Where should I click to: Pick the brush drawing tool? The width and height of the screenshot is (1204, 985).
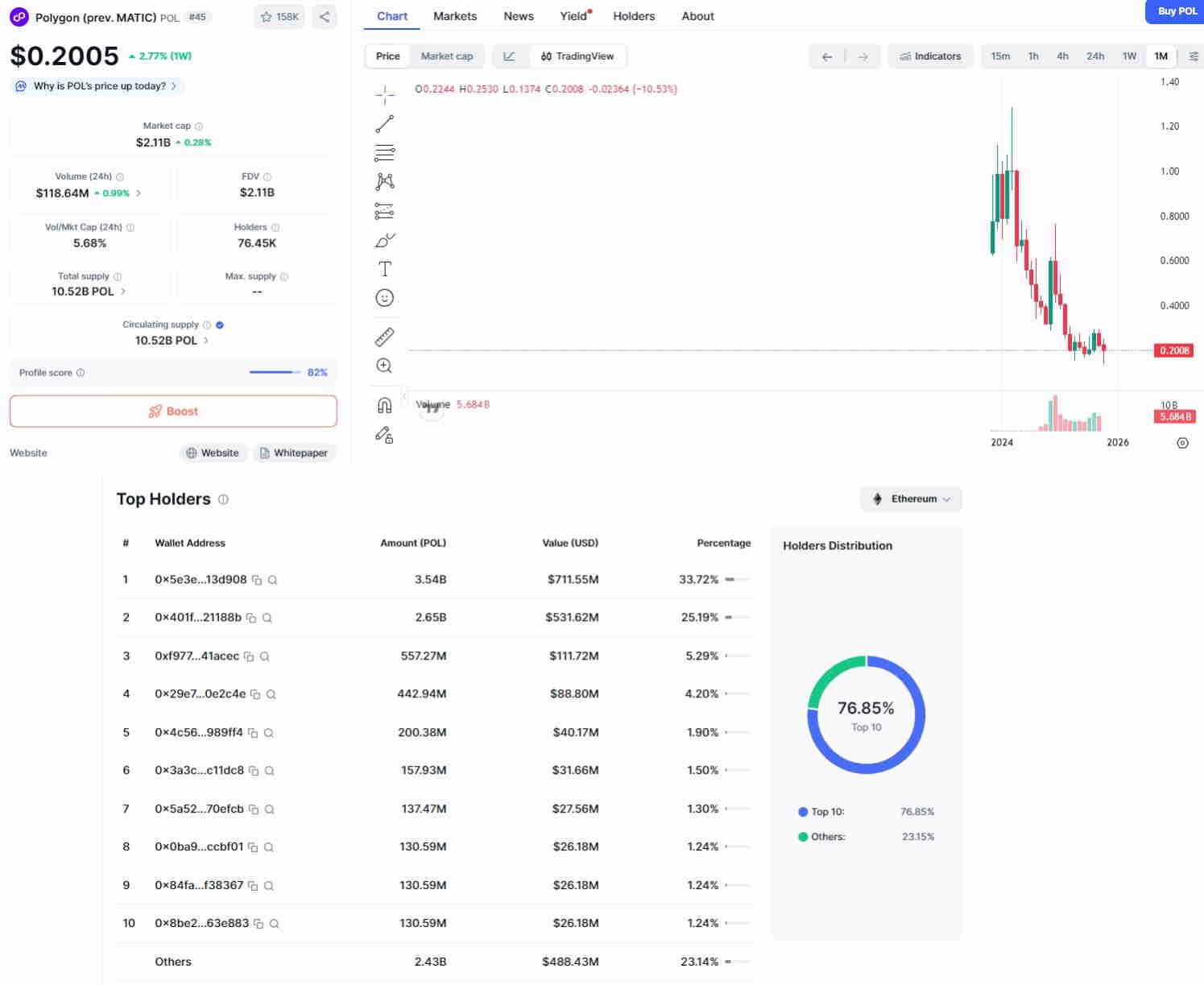pos(385,240)
